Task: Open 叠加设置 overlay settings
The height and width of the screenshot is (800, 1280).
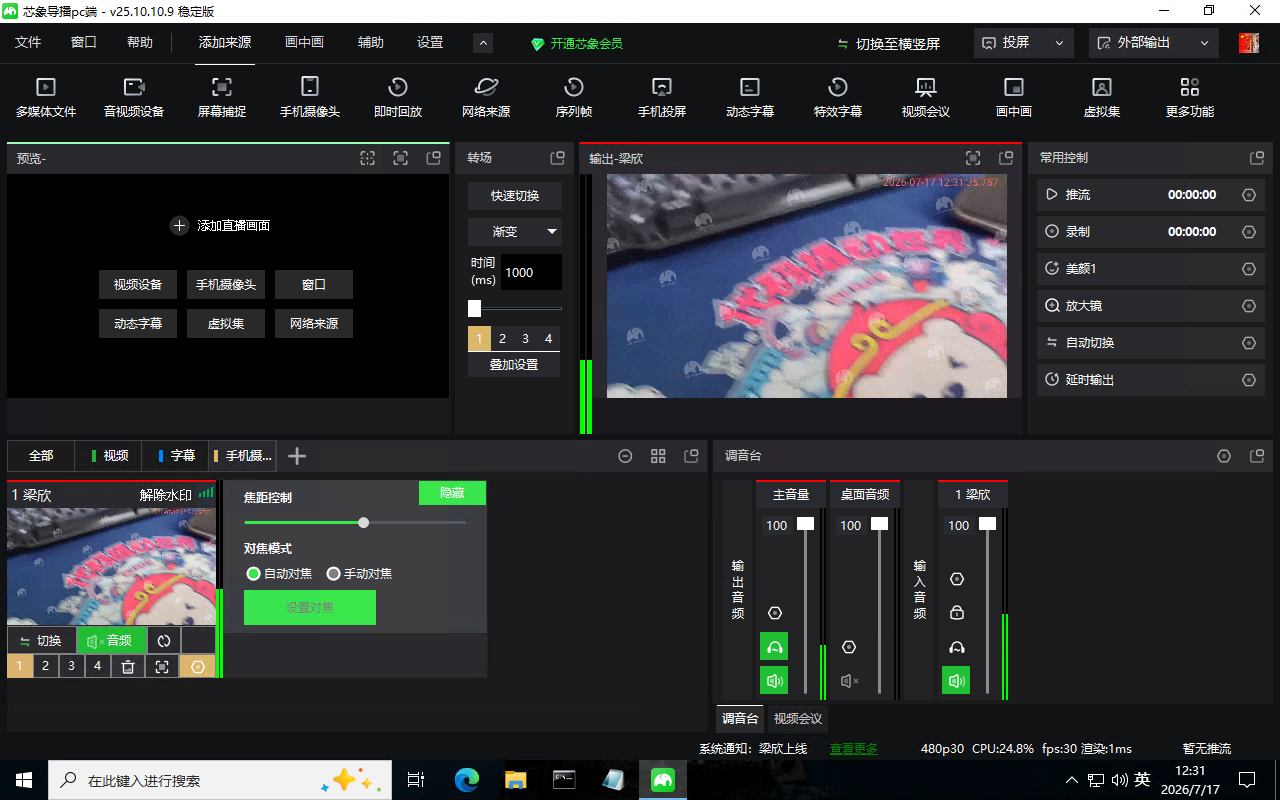Action: pos(514,365)
